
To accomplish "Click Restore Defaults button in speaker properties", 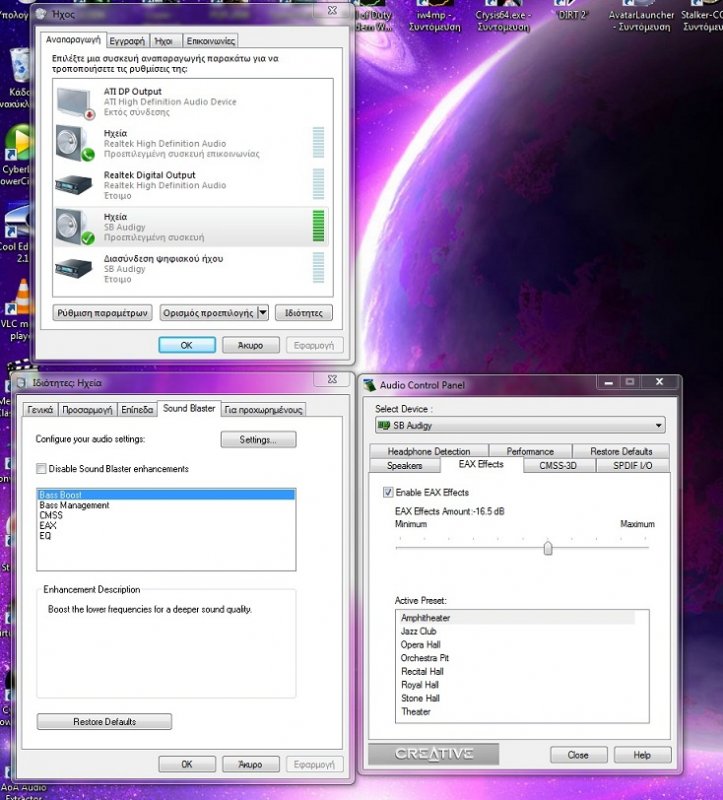I will coord(104,721).
